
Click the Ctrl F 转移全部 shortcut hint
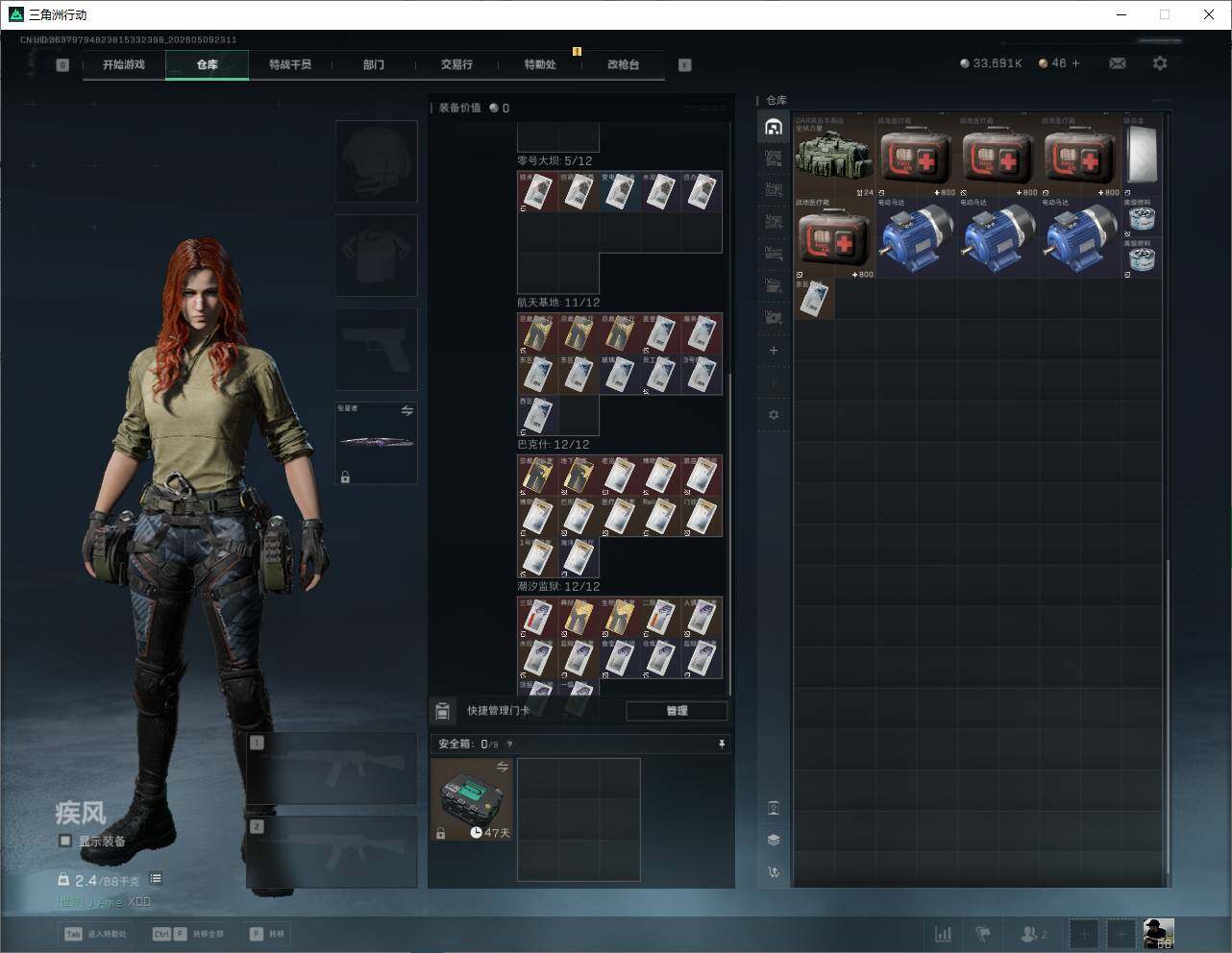[x=187, y=934]
